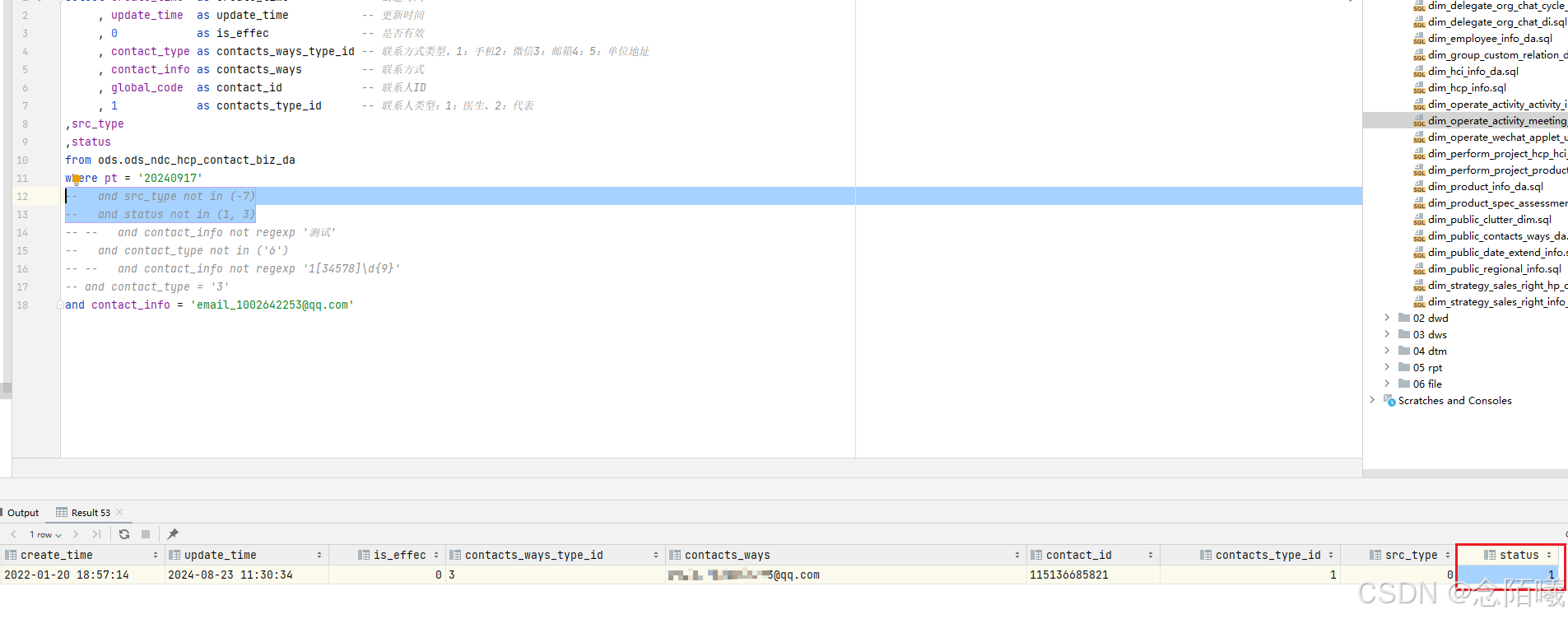Click the contacts_ways column header
The width and height of the screenshot is (1568, 619).
[x=846, y=556]
